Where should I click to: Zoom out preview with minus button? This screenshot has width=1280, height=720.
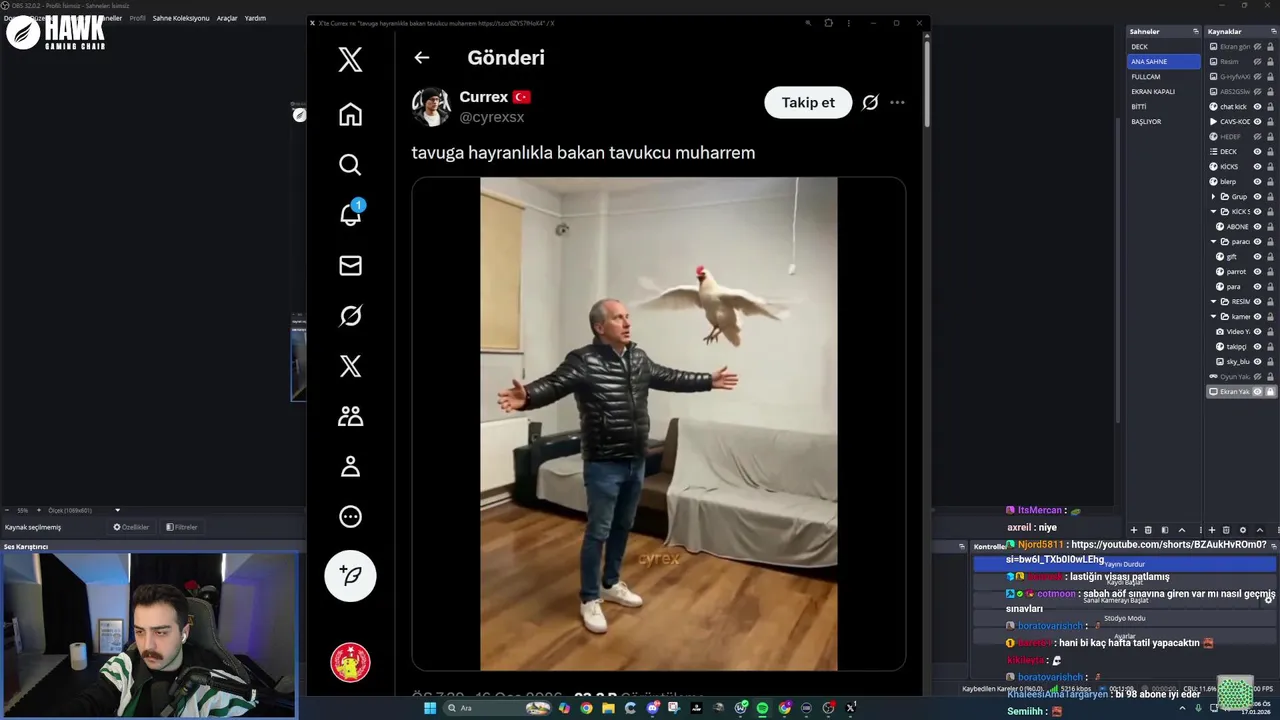tap(7, 510)
